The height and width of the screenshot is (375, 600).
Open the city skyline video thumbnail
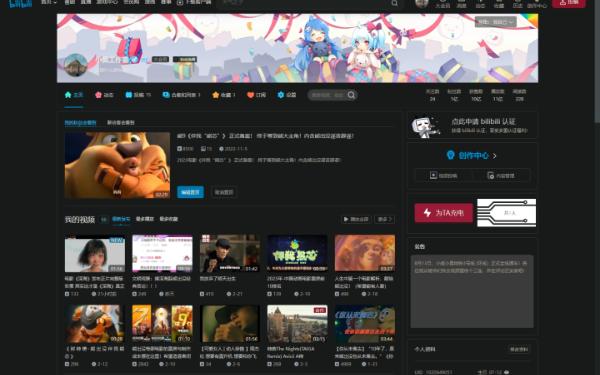pos(297,323)
